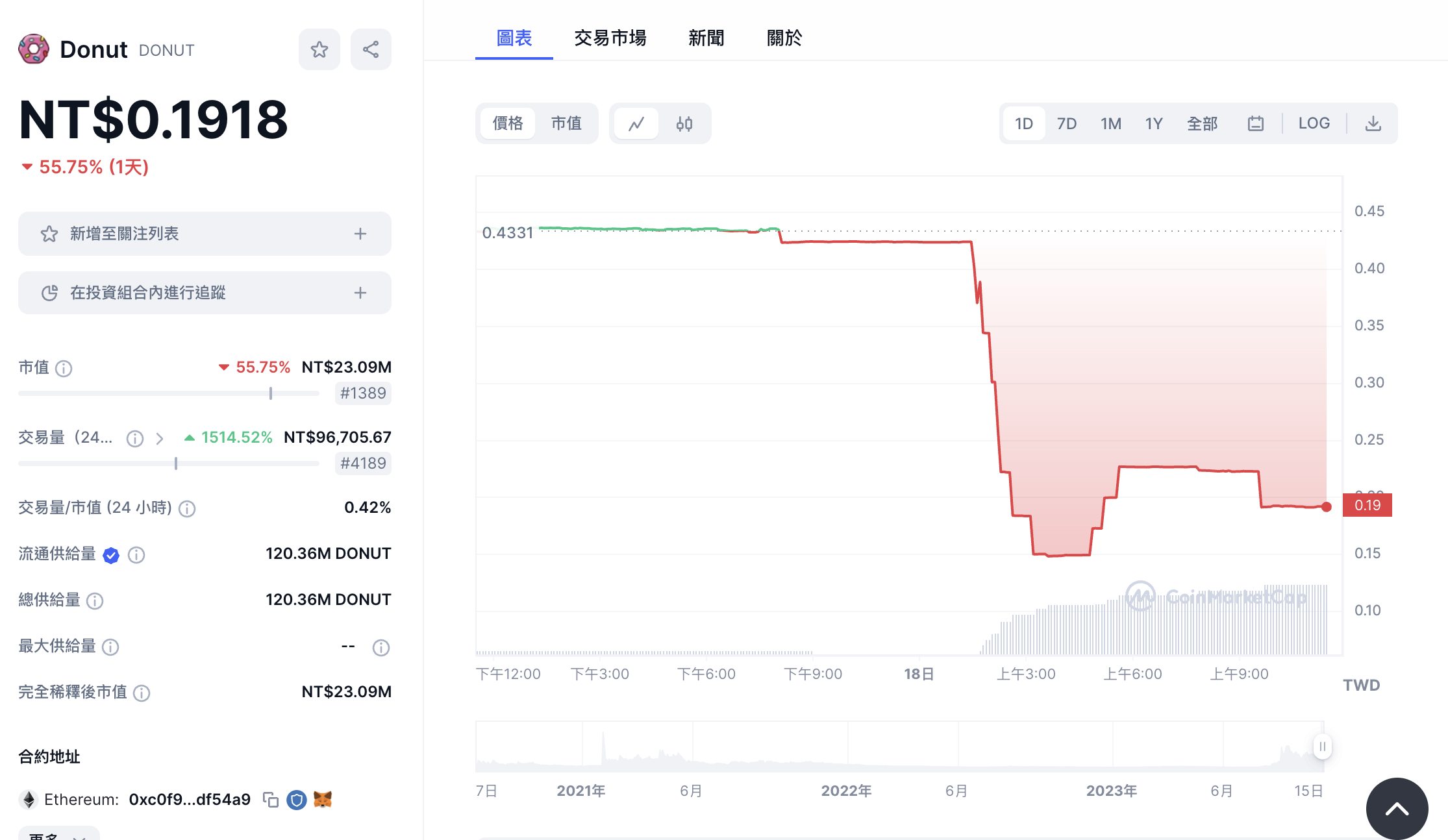Click info icon beside 總供給量
The width and height of the screenshot is (1448, 840).
(95, 601)
